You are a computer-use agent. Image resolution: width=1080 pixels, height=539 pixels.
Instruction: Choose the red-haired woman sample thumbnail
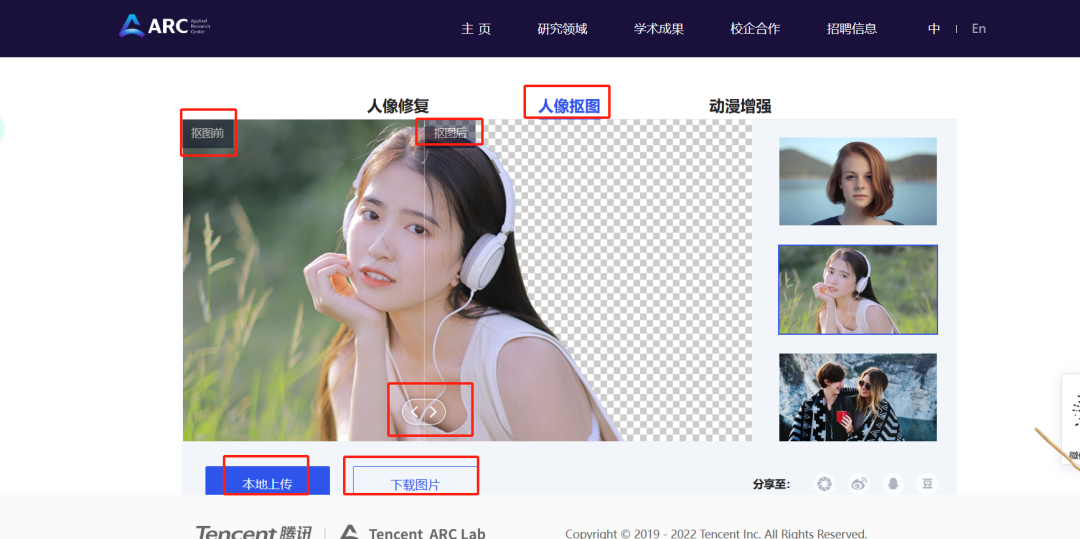[858, 181]
